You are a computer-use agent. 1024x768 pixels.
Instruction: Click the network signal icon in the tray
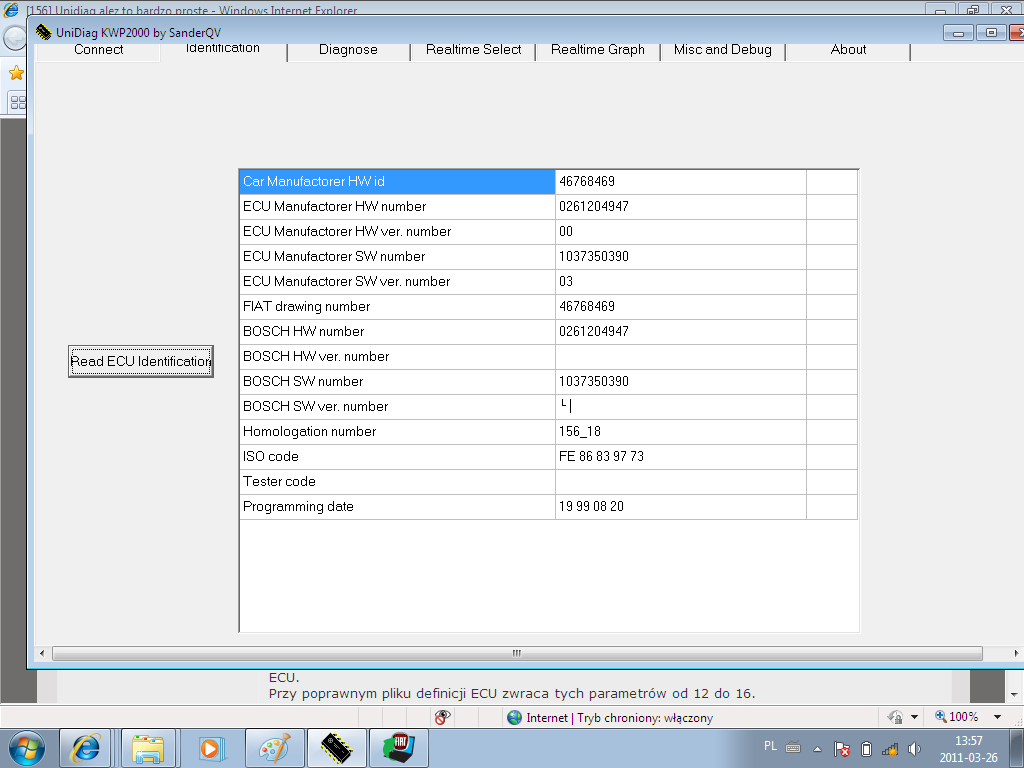pos(890,749)
